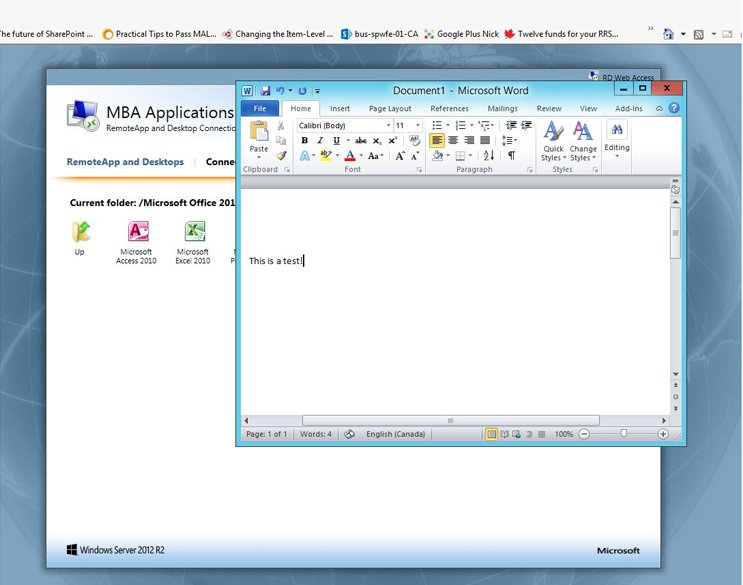Open bus-spwfe-01-CA bookmark
The width and height of the screenshot is (743, 585).
click(x=380, y=34)
